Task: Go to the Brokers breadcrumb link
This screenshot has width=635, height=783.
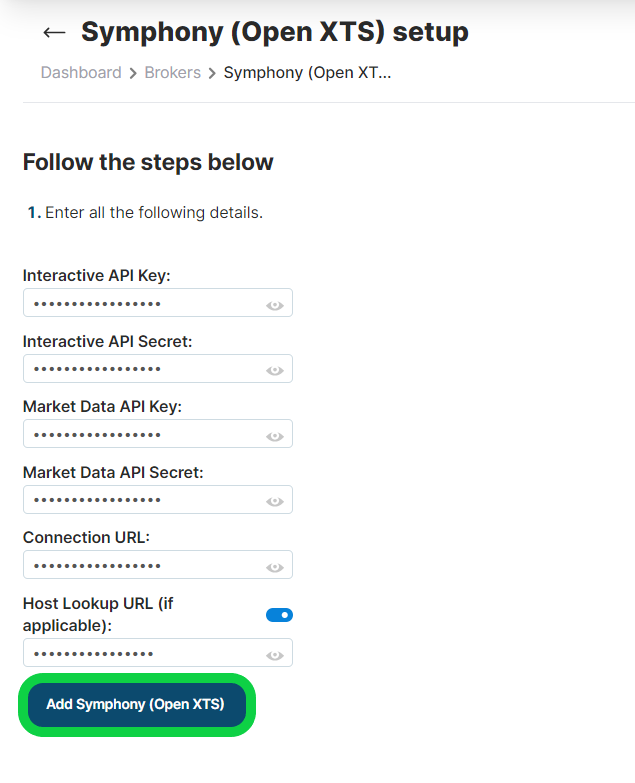Action: [x=173, y=73]
